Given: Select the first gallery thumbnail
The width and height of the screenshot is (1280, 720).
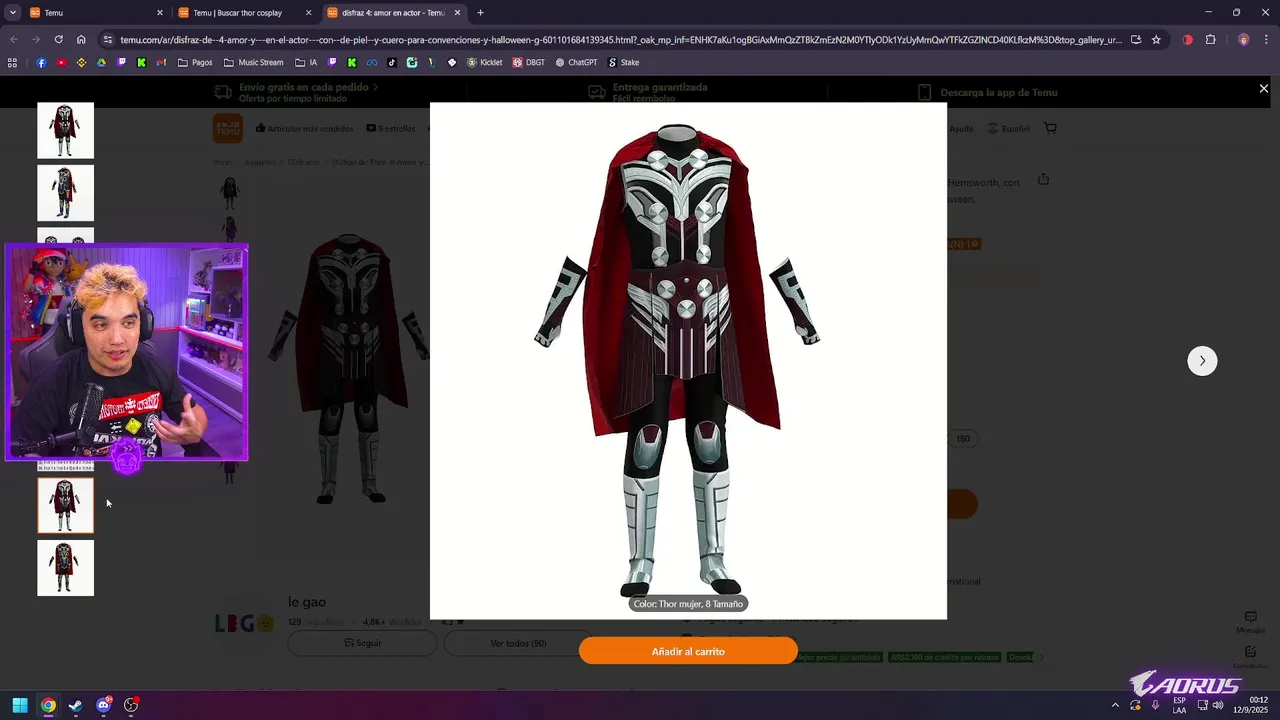Looking at the screenshot, I should [65, 130].
